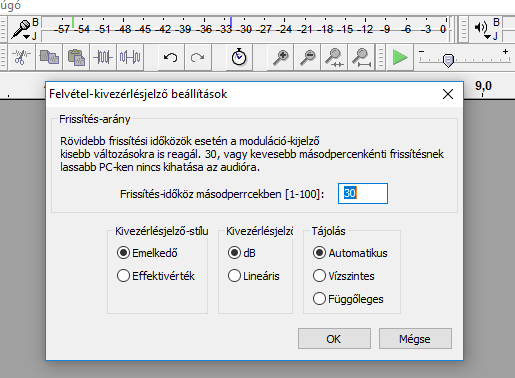
Task: Click the play-at-speed toolbar grip handle
Action: click(380, 57)
